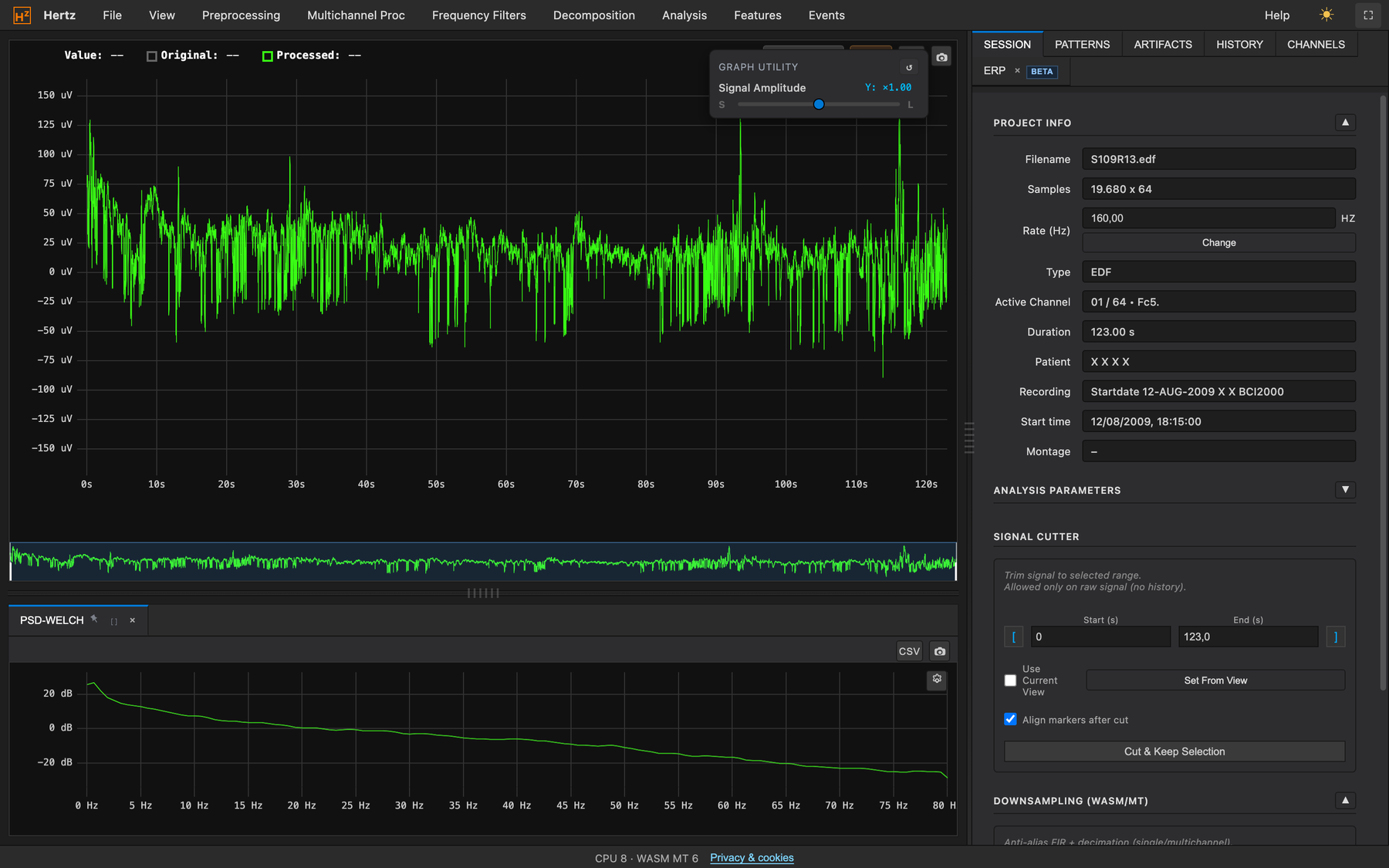This screenshot has width=1389, height=868.
Task: Toggle the light theme sun icon
Action: [1326, 15]
